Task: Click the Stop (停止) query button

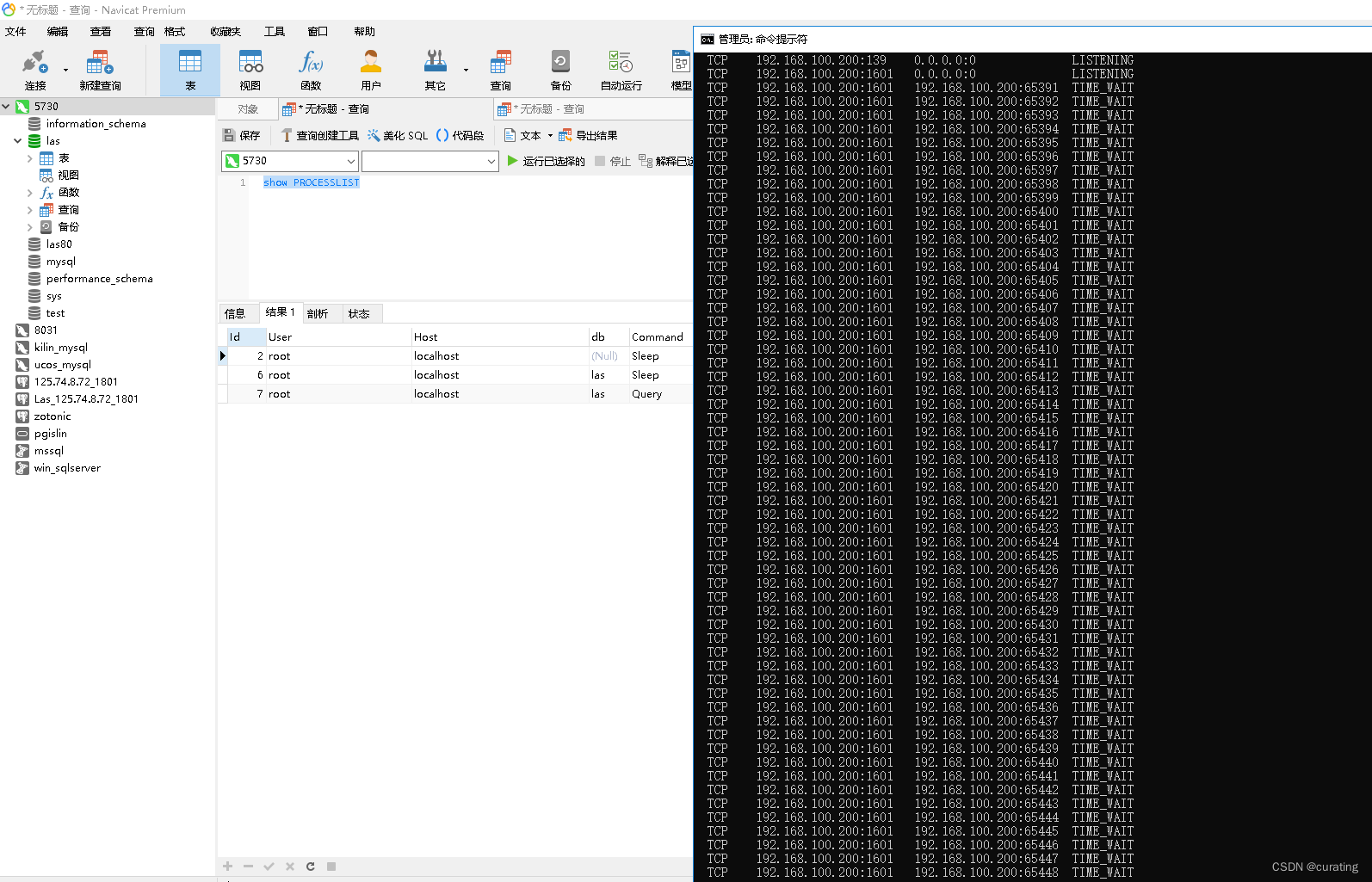Action: pyautogui.click(x=613, y=161)
